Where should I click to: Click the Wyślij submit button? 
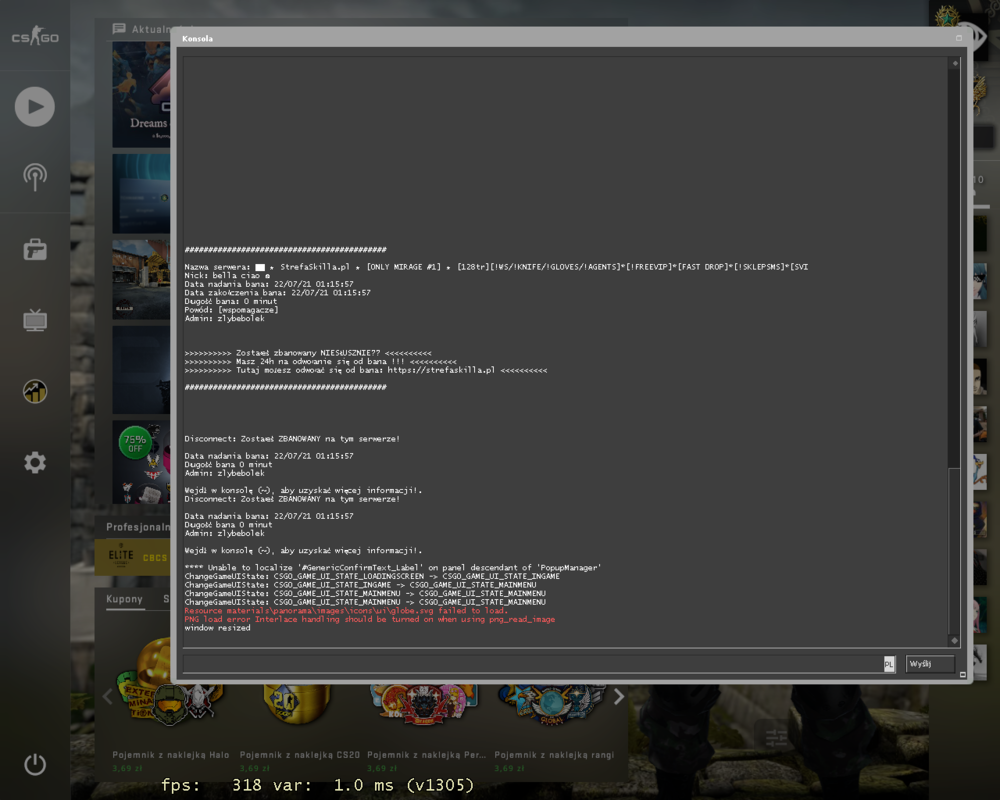930,663
